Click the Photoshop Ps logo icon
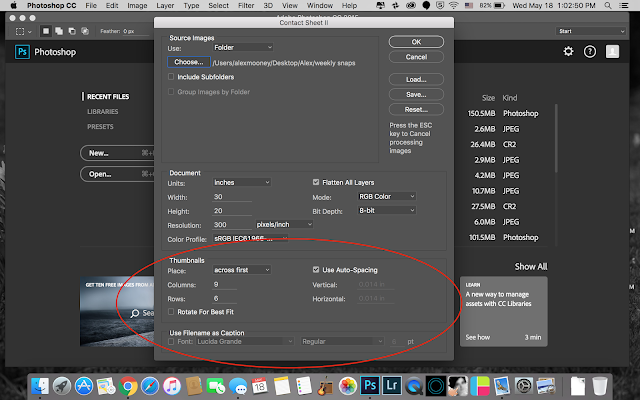This screenshot has height=400, width=640. (22, 52)
